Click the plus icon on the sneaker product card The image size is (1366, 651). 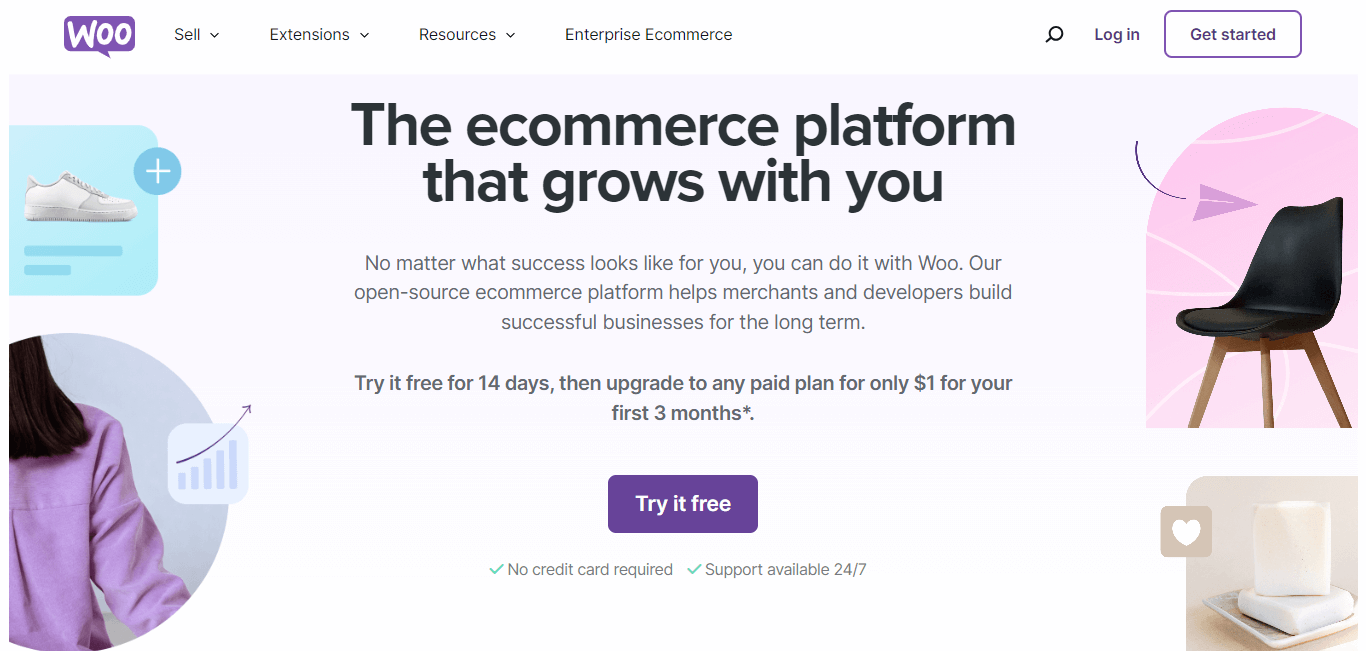(x=157, y=171)
